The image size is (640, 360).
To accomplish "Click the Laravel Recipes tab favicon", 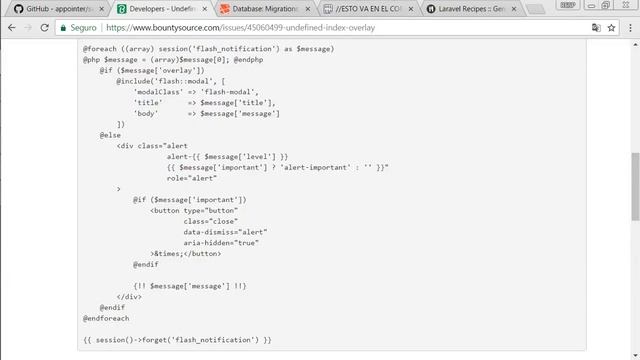I will pos(431,9).
